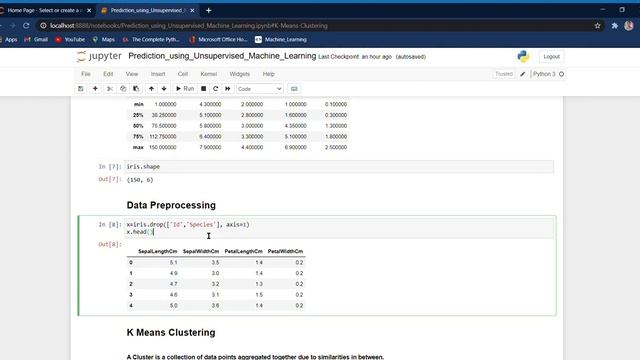
Task: Click the max row label in describe table
Action: [138, 147]
